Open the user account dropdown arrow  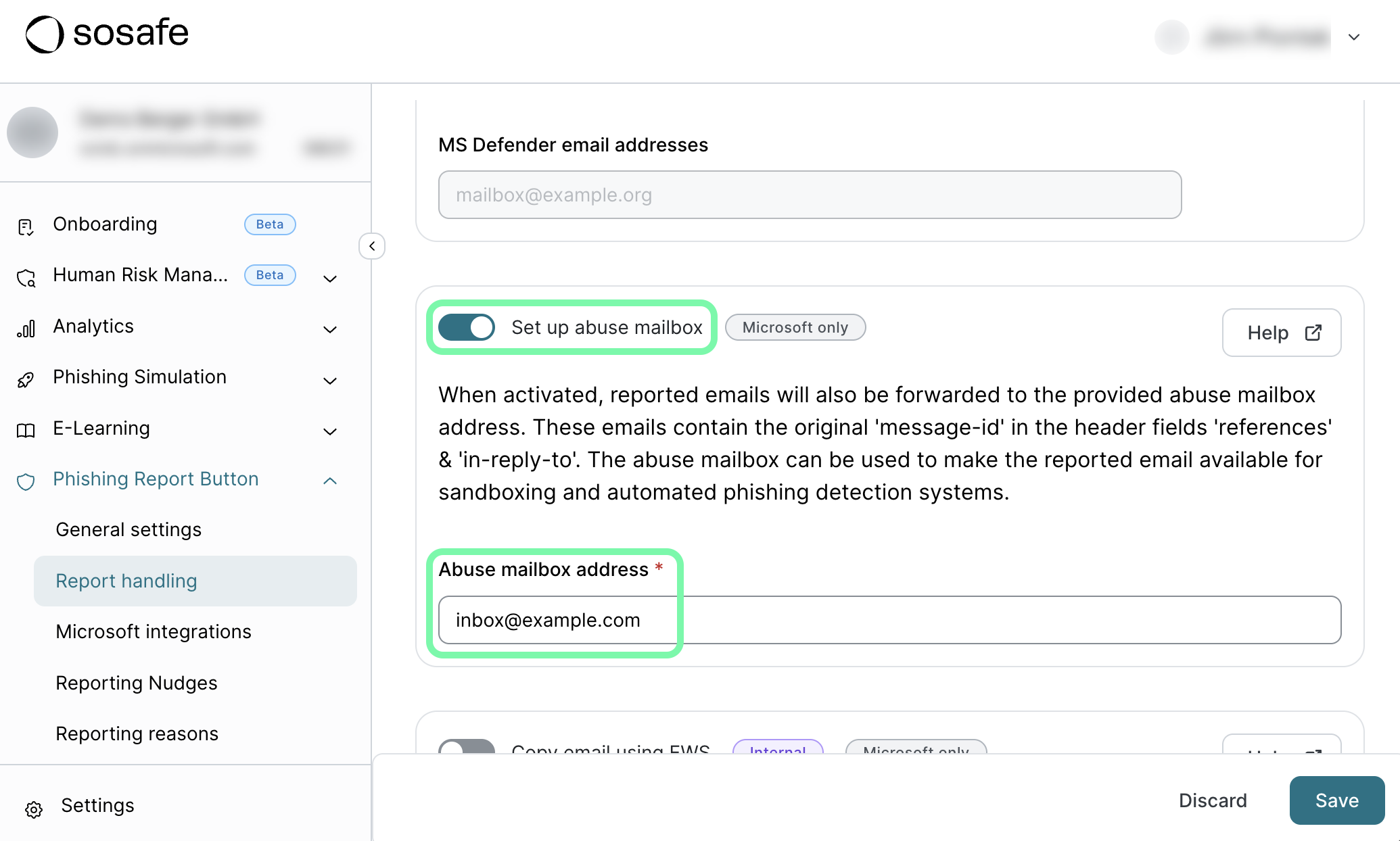[x=1354, y=37]
